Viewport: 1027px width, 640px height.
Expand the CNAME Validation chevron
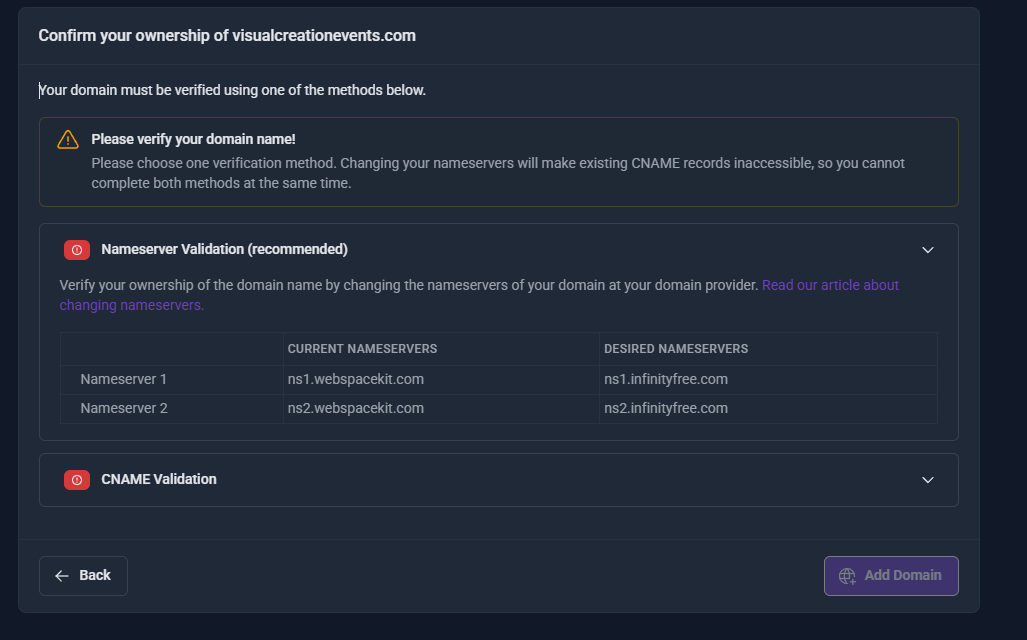coord(927,480)
